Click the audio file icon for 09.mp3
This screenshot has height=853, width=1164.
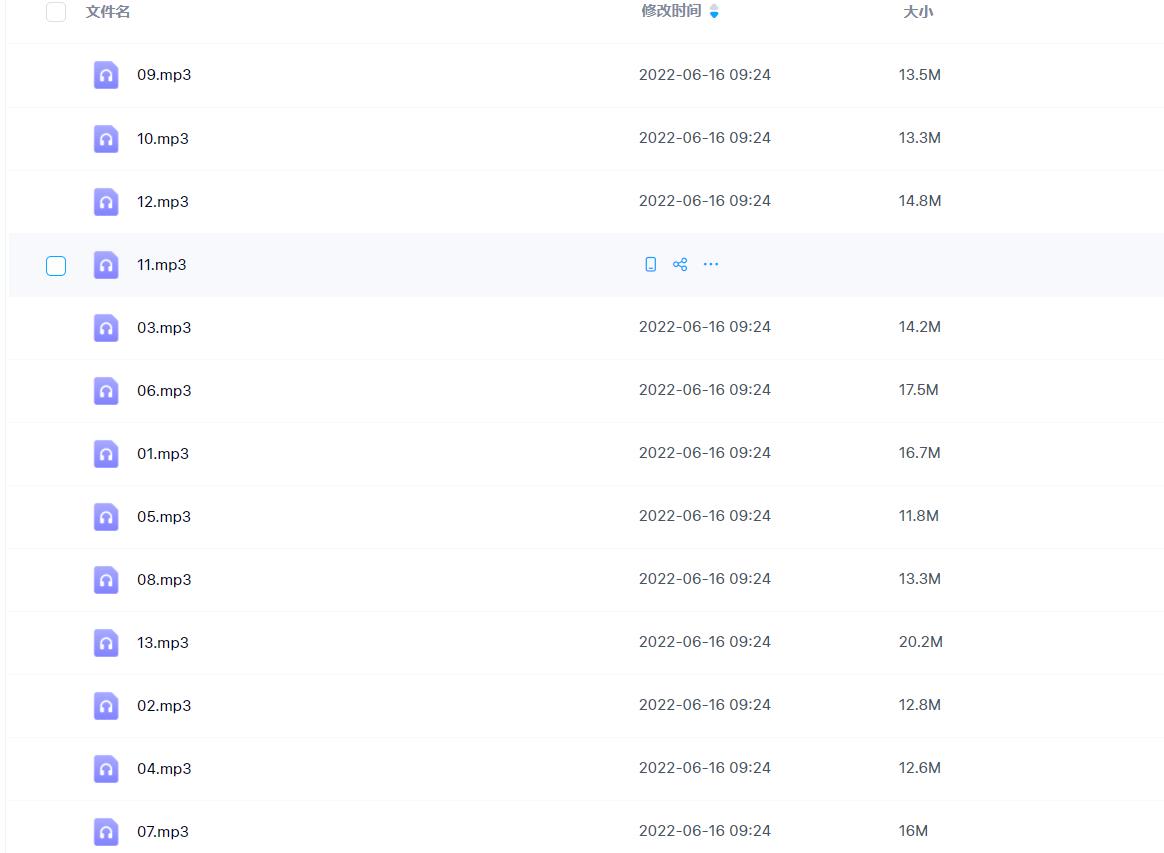pos(106,75)
